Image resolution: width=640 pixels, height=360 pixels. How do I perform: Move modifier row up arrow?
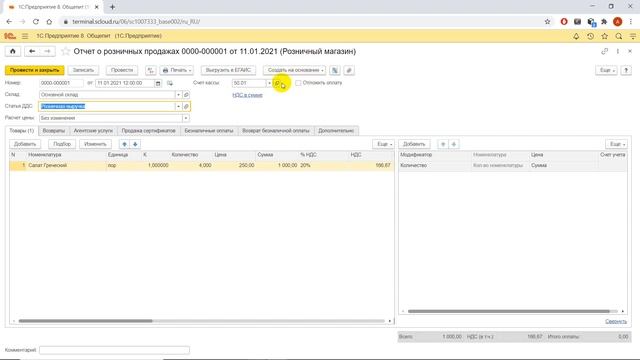pos(443,144)
